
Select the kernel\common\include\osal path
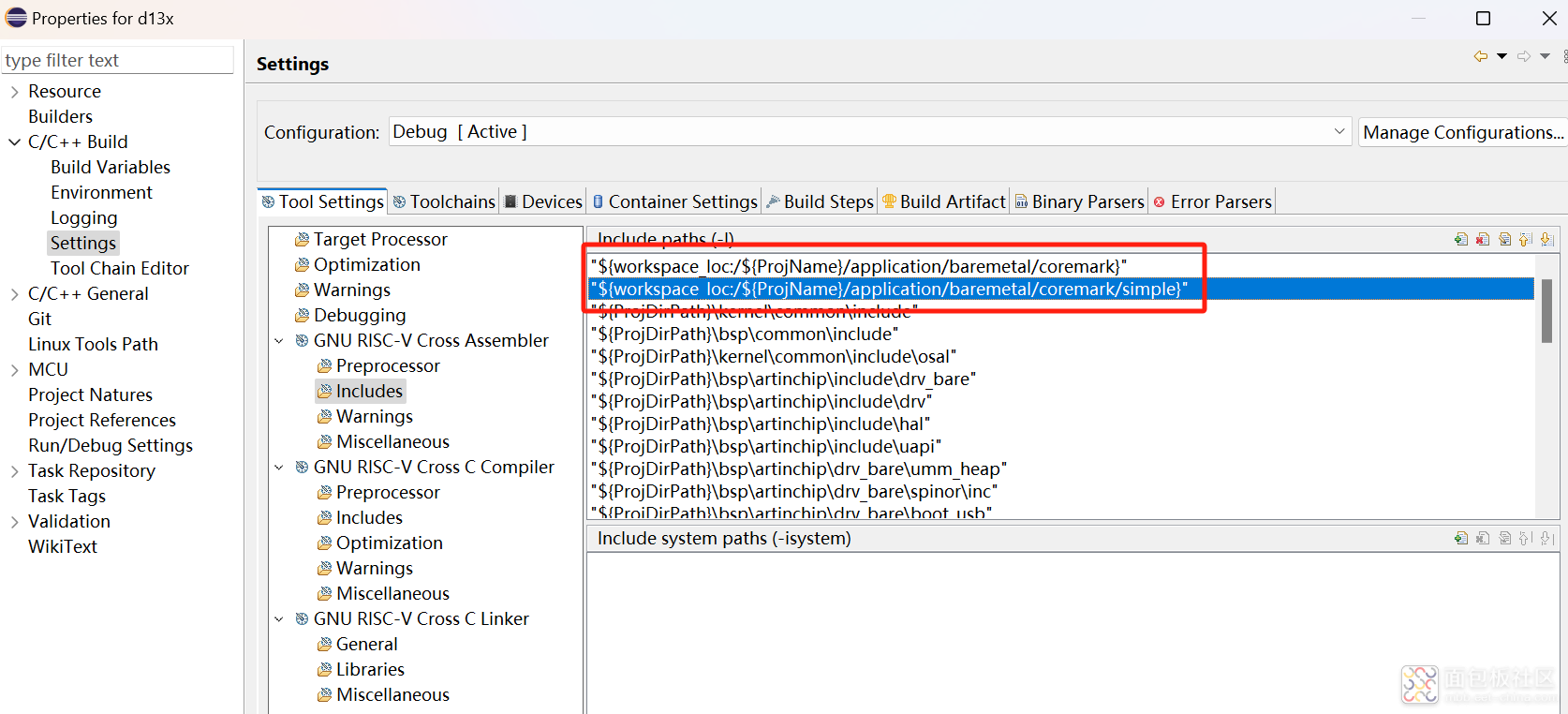(774, 356)
